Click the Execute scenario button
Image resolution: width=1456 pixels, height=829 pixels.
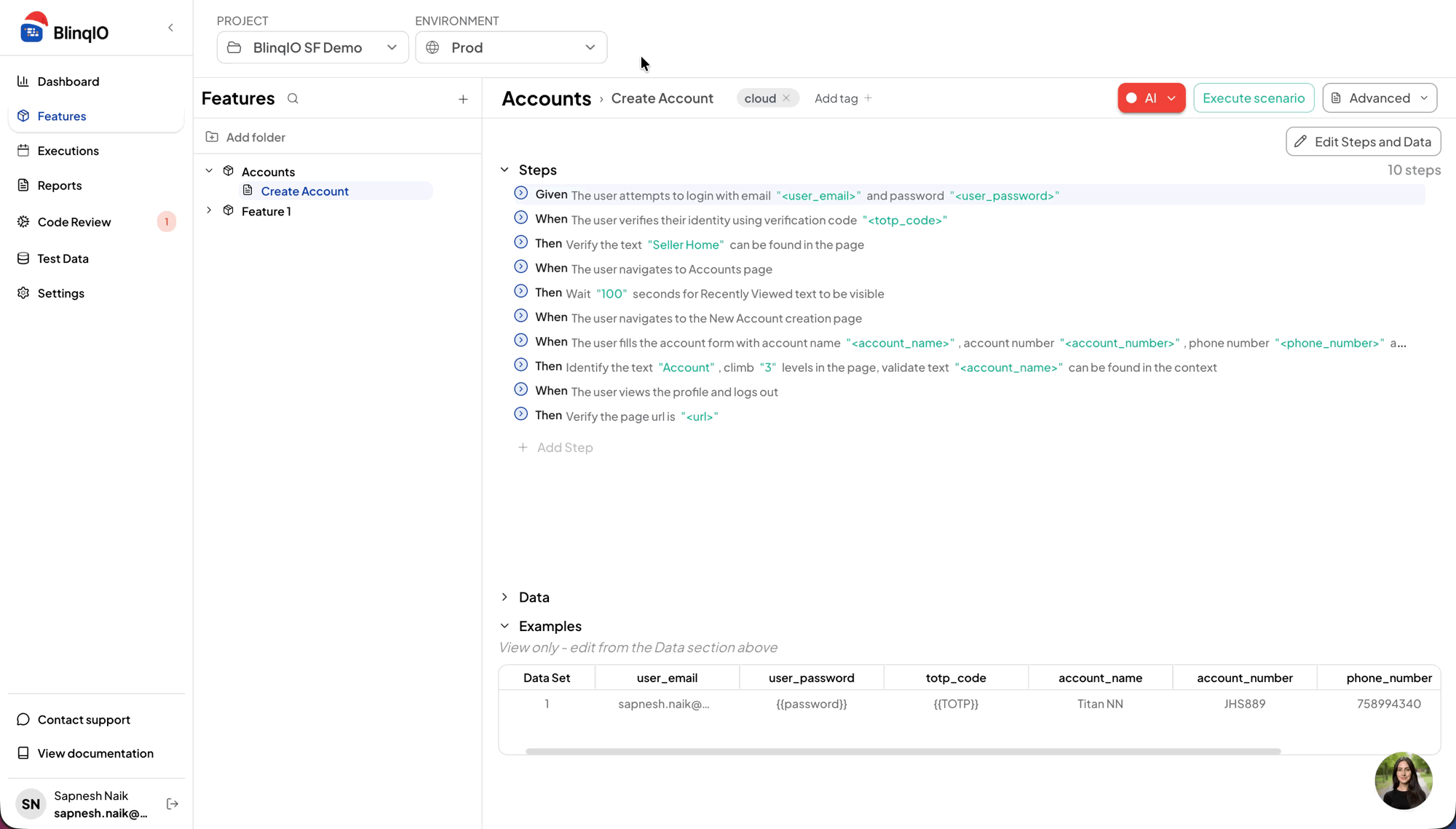click(1253, 98)
